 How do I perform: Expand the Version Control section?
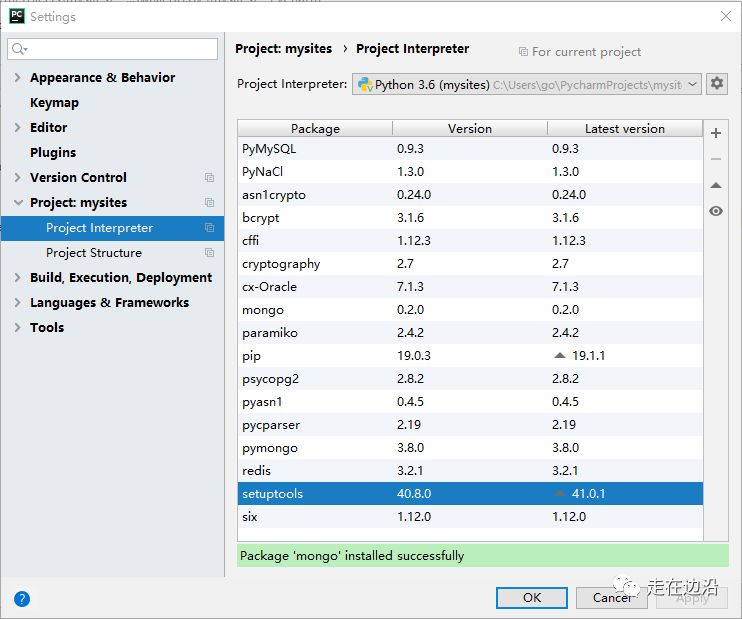coord(18,177)
